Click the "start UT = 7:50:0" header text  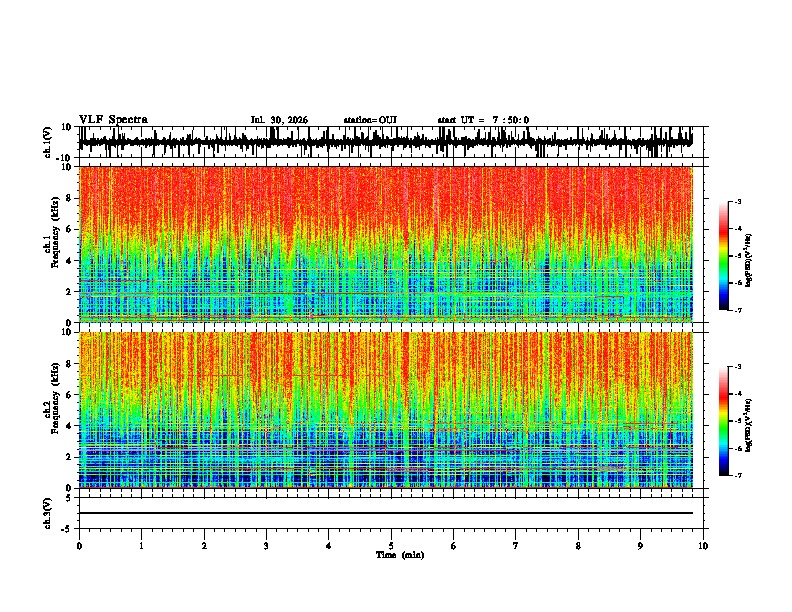(483, 120)
